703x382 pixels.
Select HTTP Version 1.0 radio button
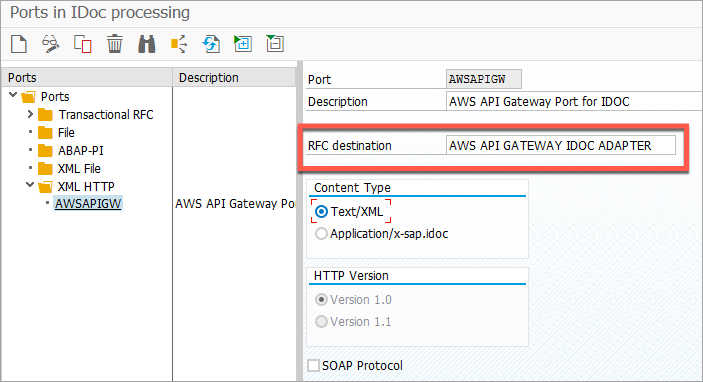pos(321,300)
